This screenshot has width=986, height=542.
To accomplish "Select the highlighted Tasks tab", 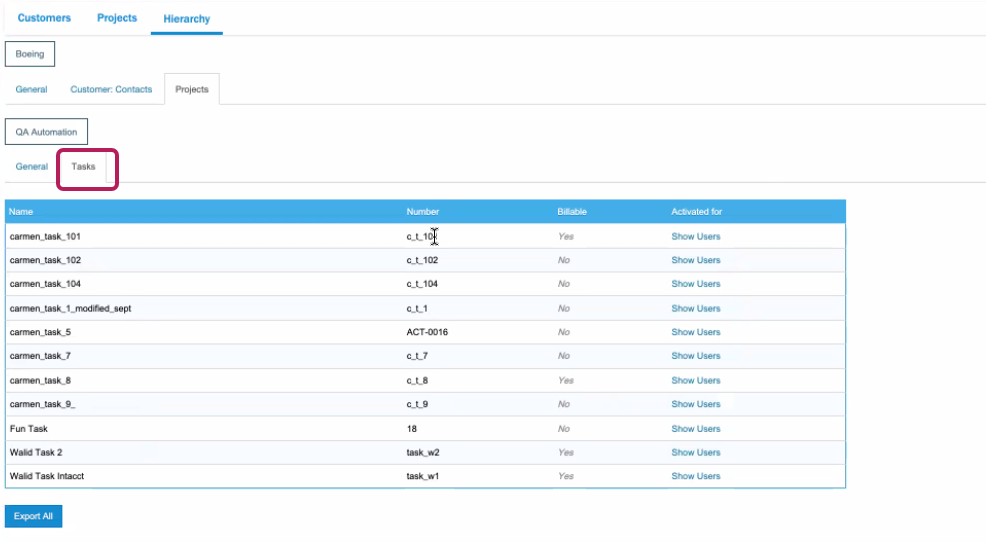I will (84, 167).
